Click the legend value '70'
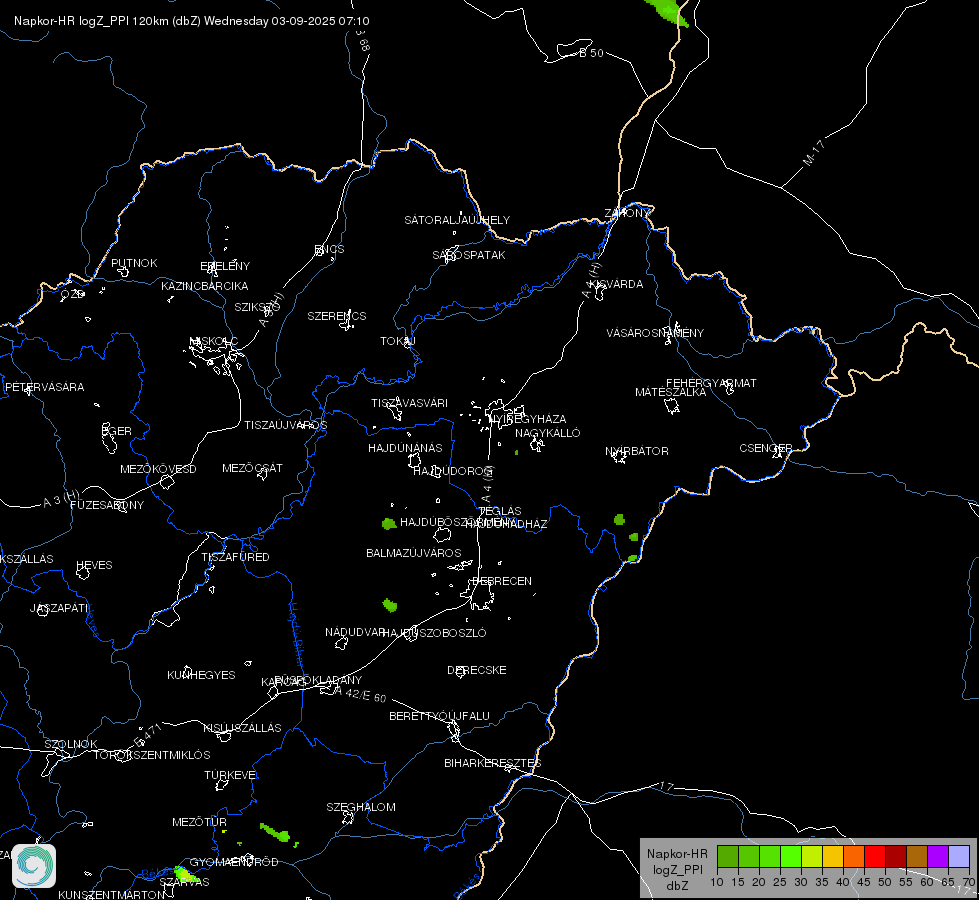The image size is (979, 900). [x=969, y=882]
